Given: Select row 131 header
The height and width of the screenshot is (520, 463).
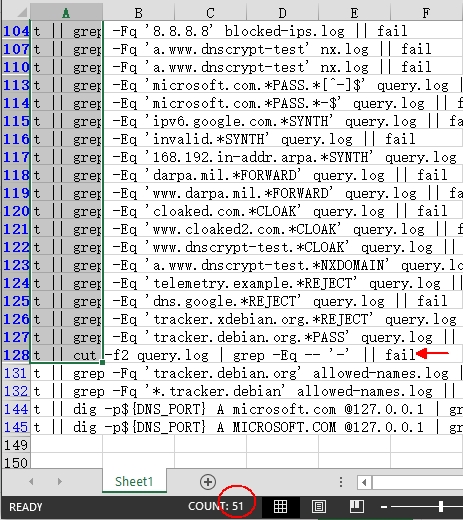Looking at the screenshot, I should [x=16, y=373].
